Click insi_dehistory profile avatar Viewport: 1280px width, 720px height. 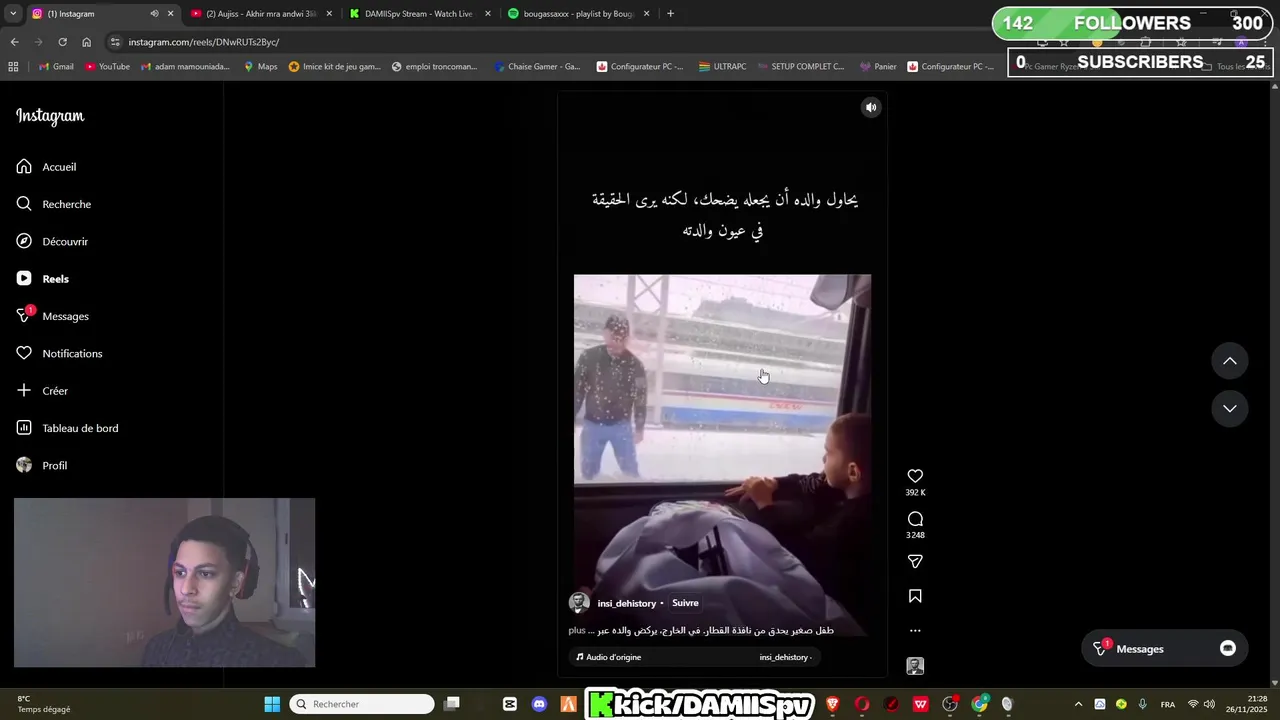pos(579,602)
